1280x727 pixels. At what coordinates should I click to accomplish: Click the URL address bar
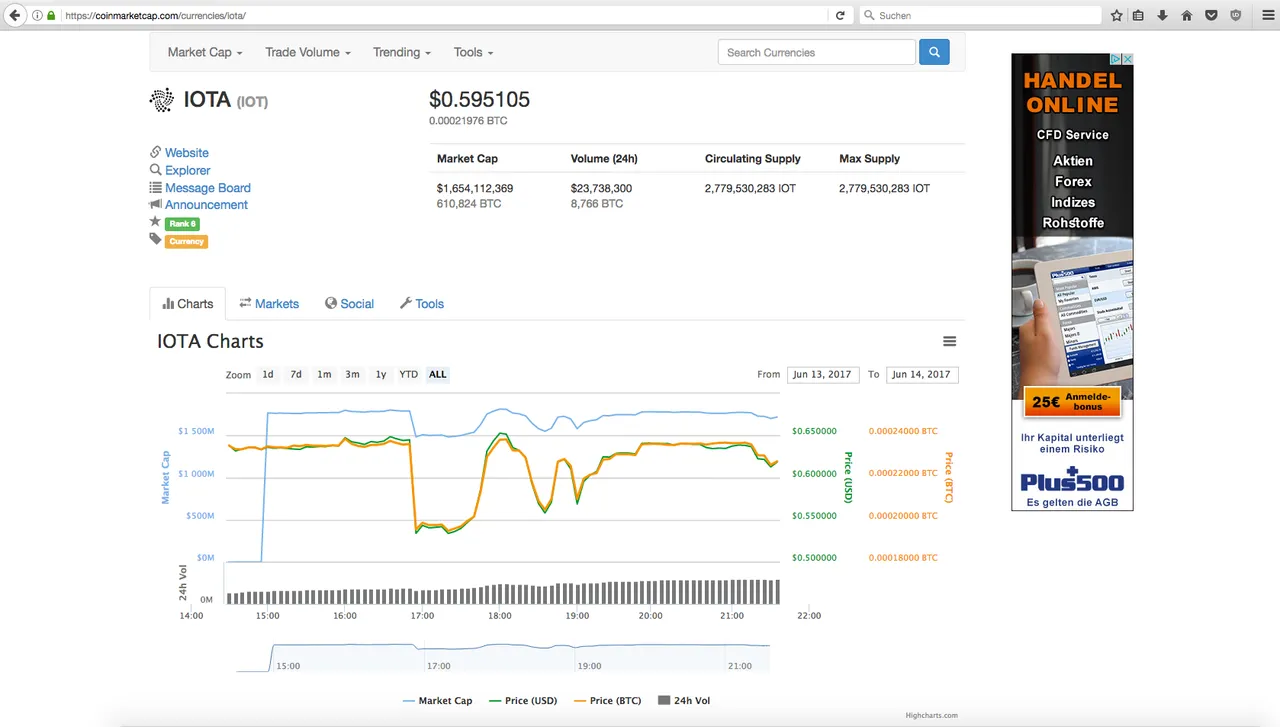(x=440, y=15)
